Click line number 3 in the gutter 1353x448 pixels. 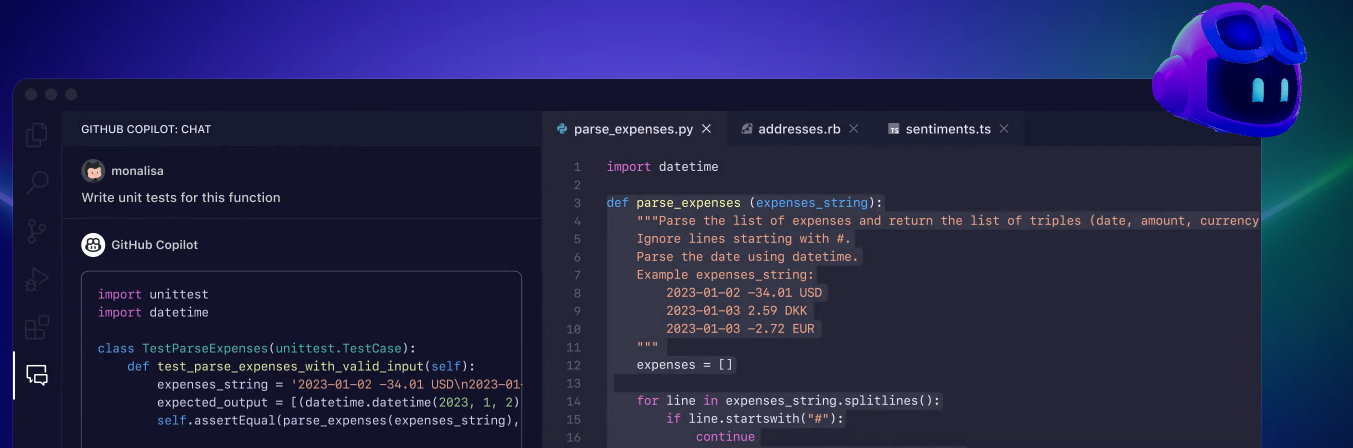(577, 202)
